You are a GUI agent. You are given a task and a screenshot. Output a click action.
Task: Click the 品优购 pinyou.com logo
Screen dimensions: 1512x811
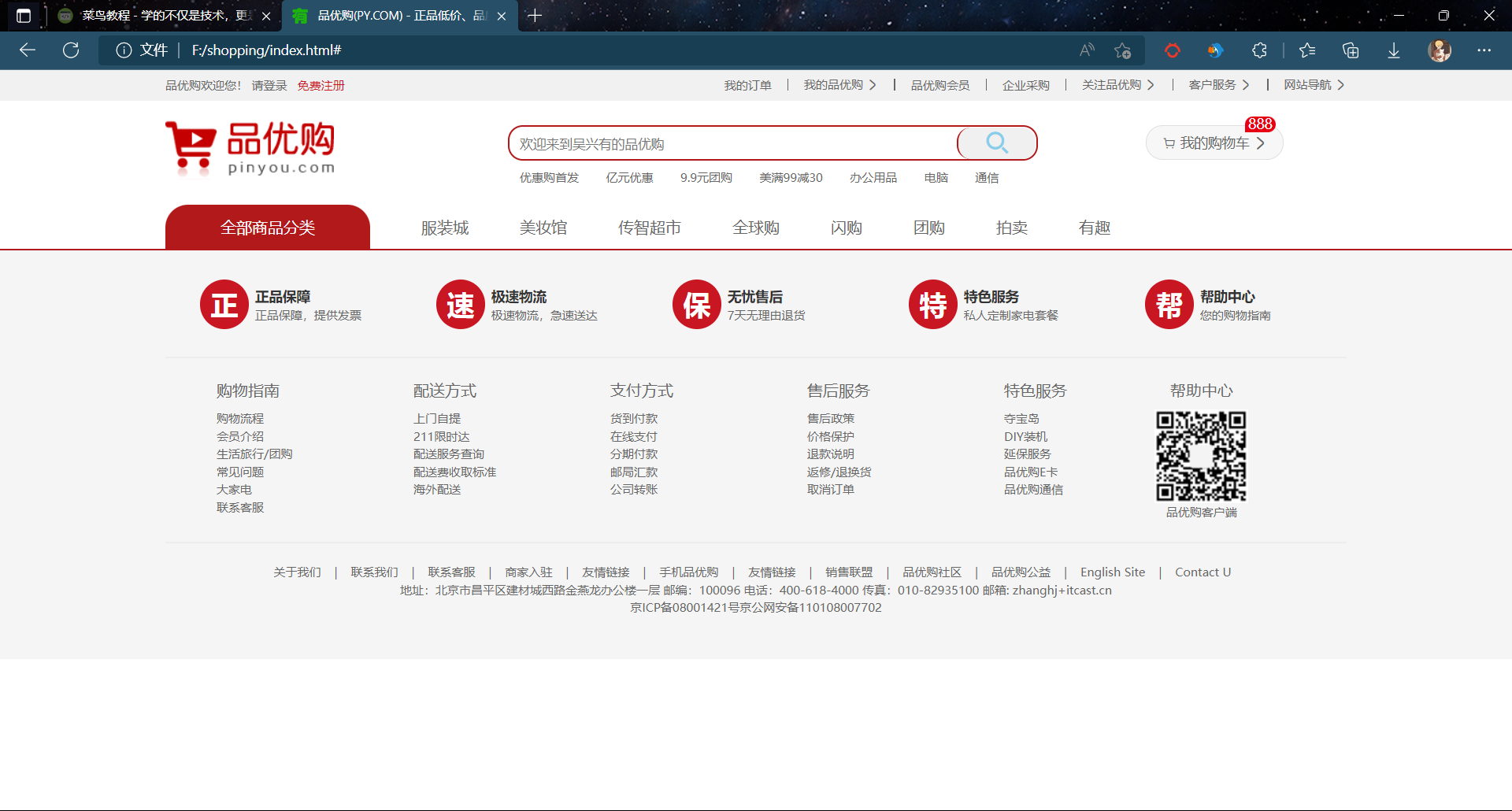250,147
